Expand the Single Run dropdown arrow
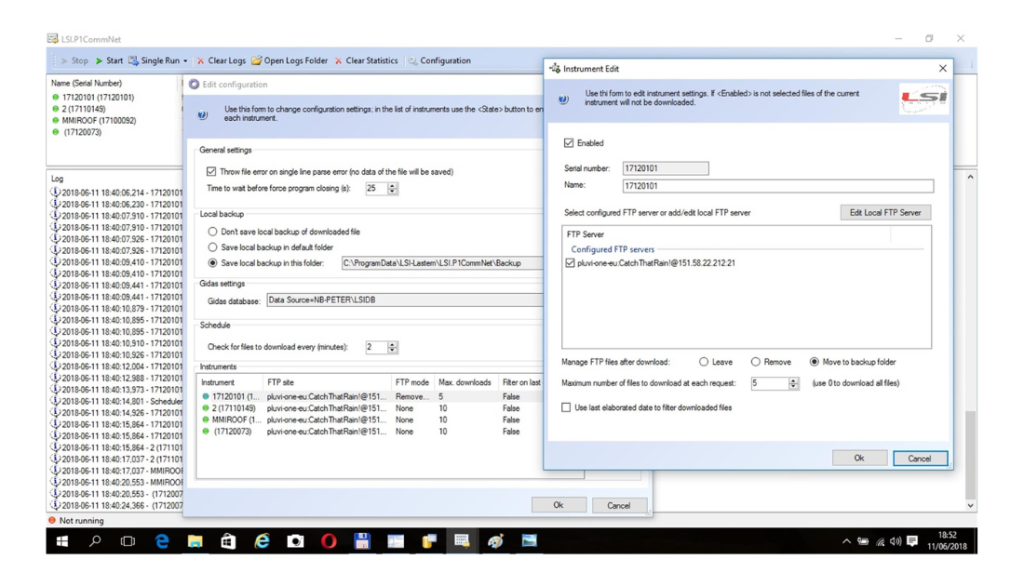1024x586 pixels. point(186,61)
